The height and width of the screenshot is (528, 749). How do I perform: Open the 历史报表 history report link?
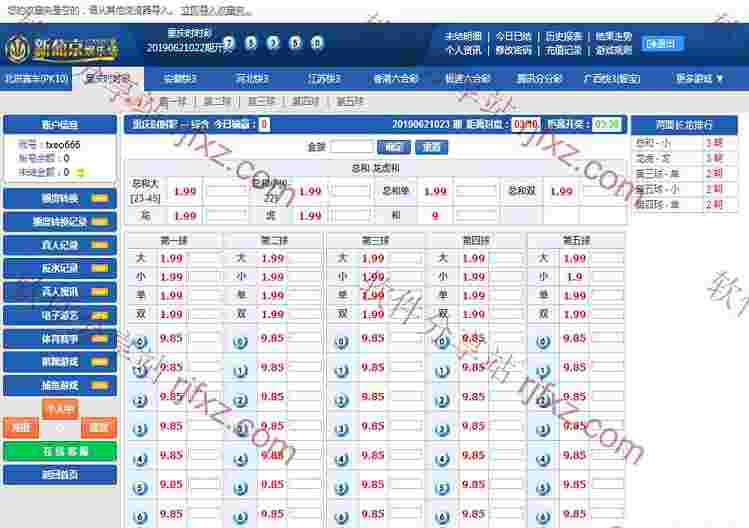tap(565, 36)
